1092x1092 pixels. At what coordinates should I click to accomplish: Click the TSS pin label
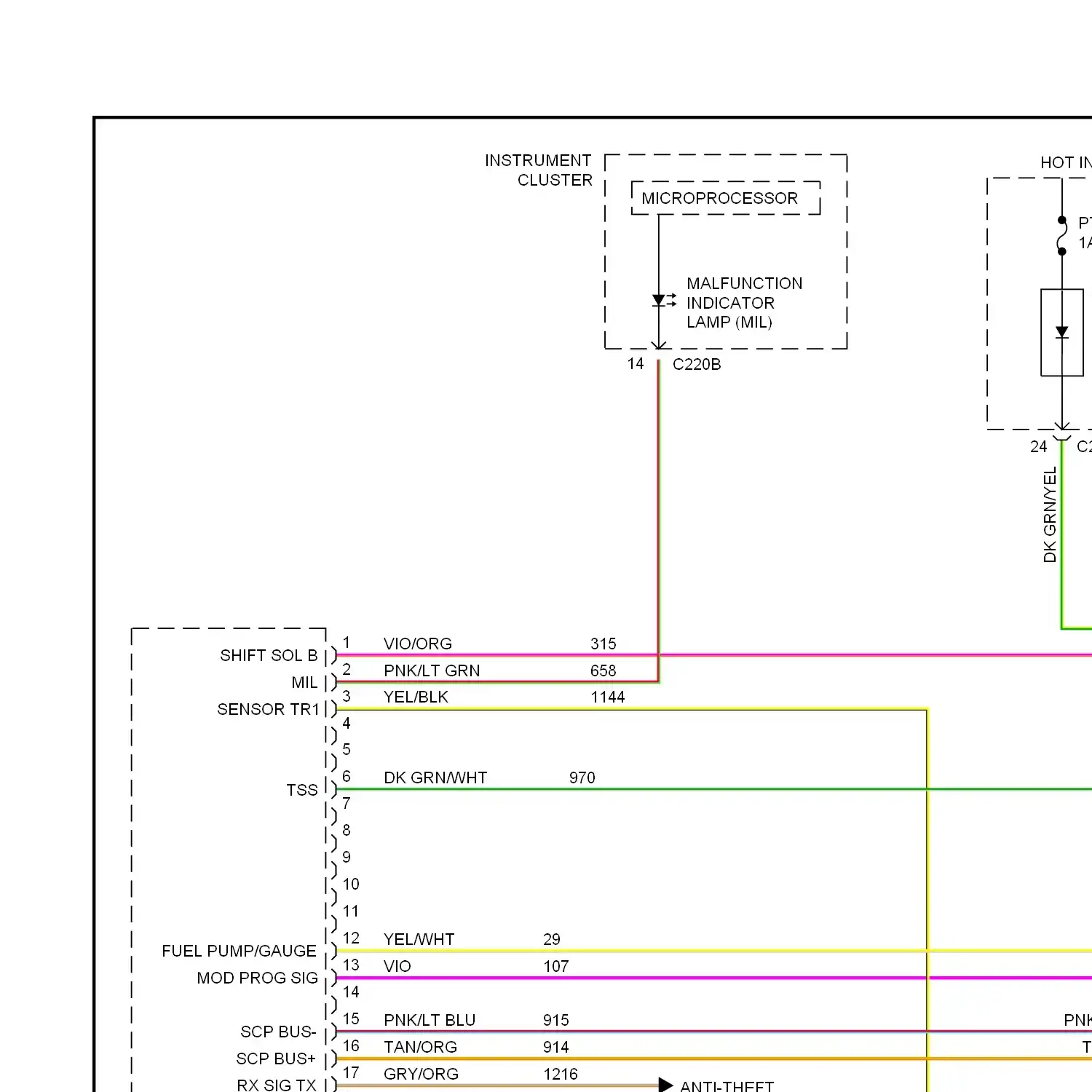[302, 790]
